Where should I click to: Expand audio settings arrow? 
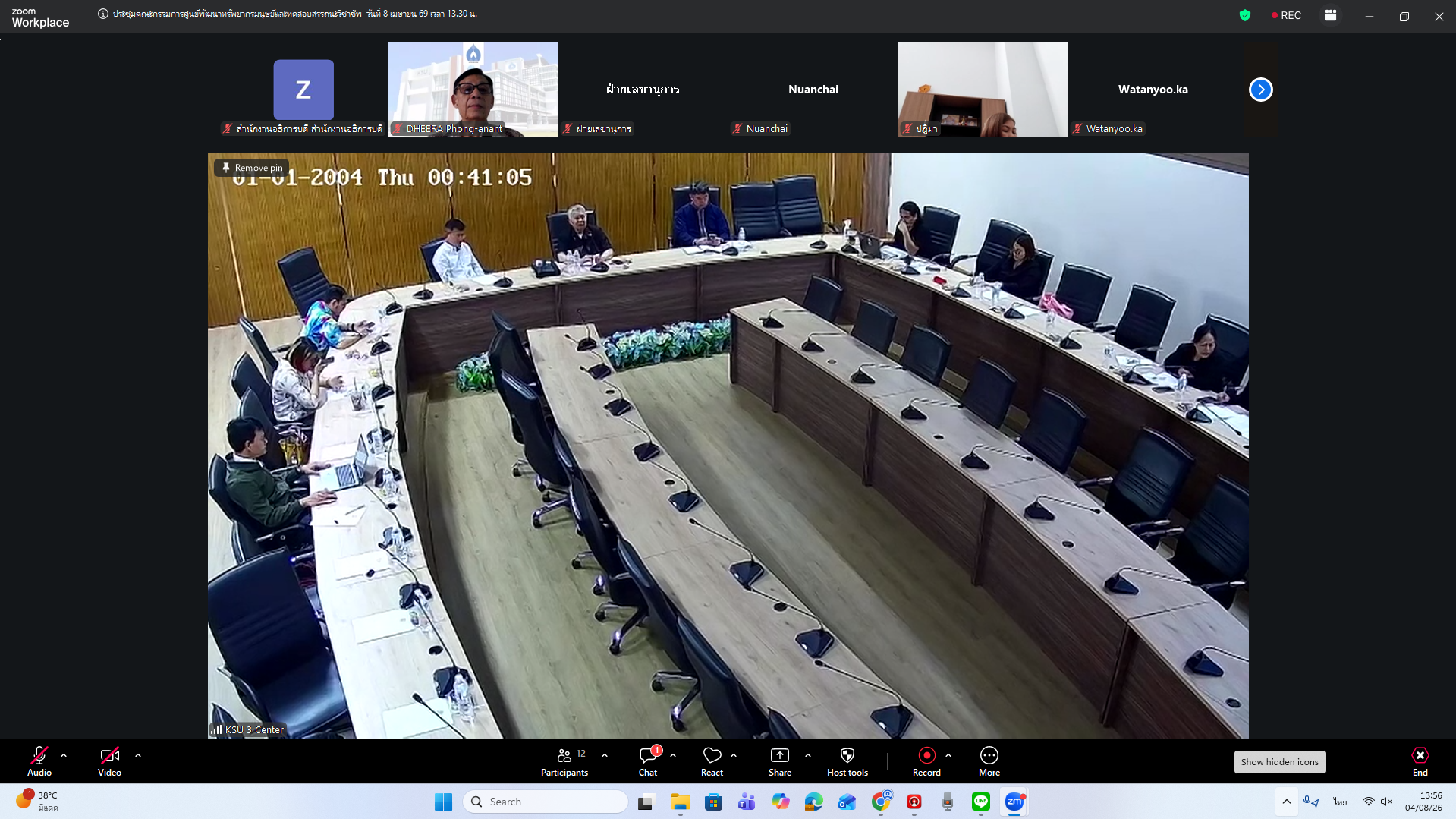pos(64,755)
